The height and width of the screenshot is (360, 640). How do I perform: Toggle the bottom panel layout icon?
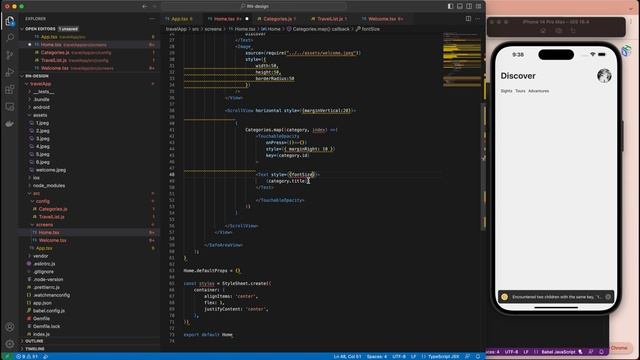click(x=460, y=6)
